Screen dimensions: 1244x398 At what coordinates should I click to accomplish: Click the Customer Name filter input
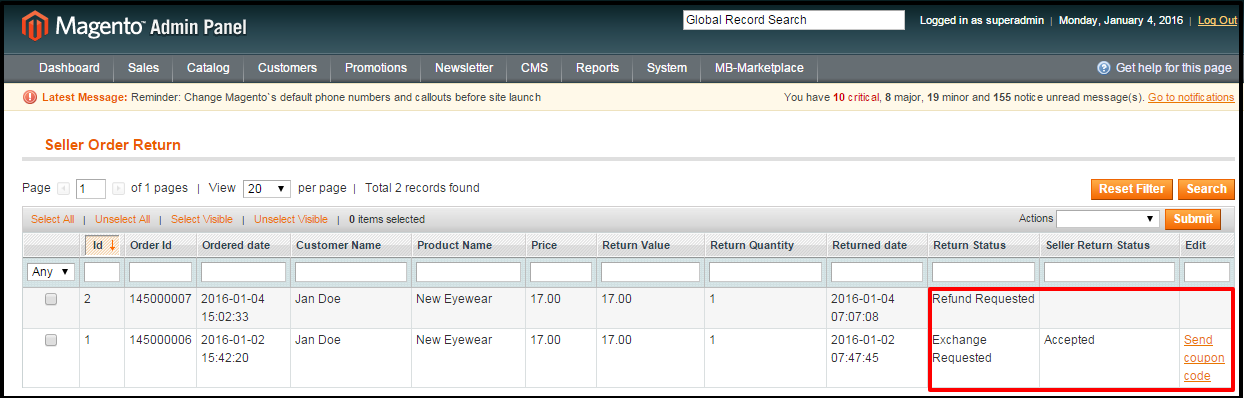tap(350, 272)
